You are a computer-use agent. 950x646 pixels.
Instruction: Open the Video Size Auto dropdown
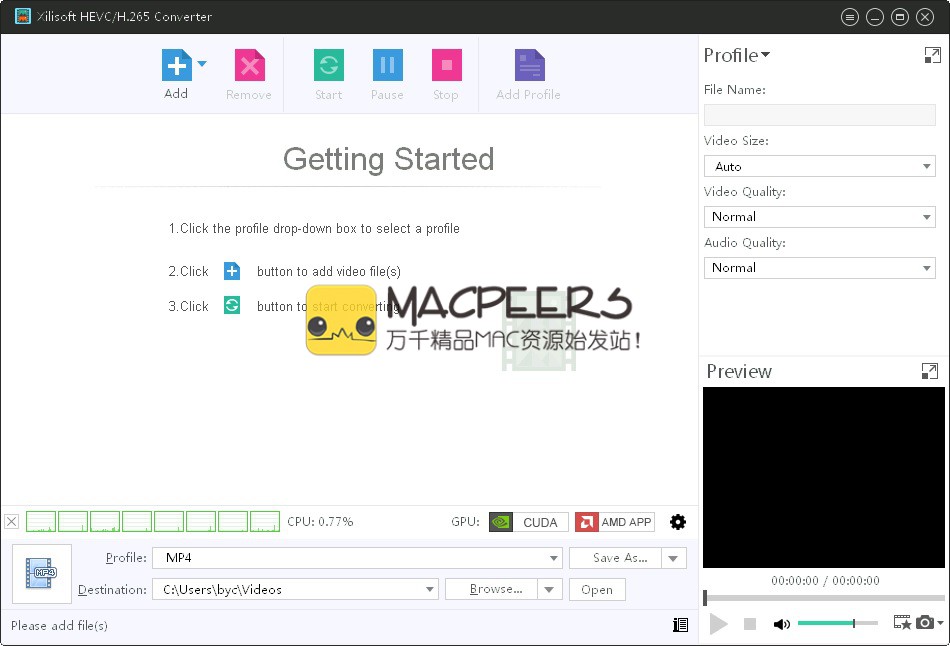(819, 166)
